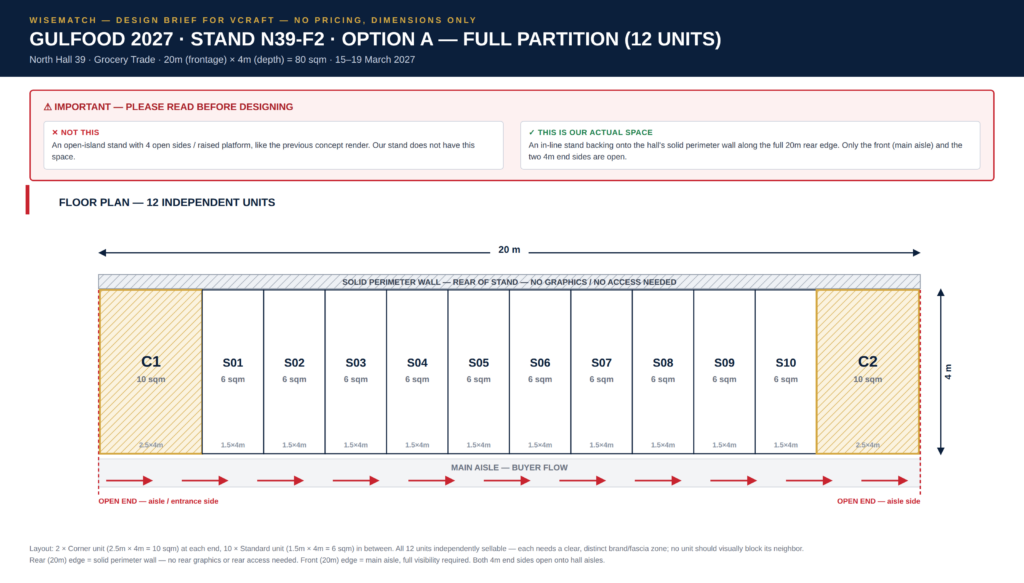The image size is (1024, 583).
Task: Click the OPEN END aisle / entrance side label
Action: [x=159, y=501]
